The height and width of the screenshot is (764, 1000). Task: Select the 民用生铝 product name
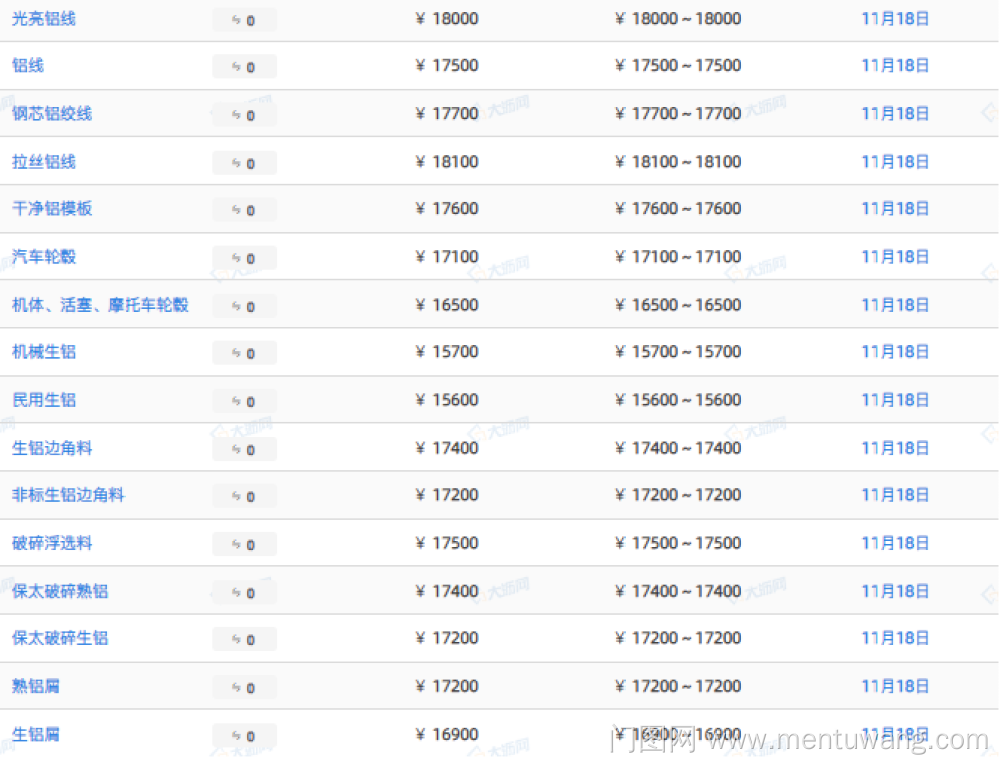coord(44,400)
